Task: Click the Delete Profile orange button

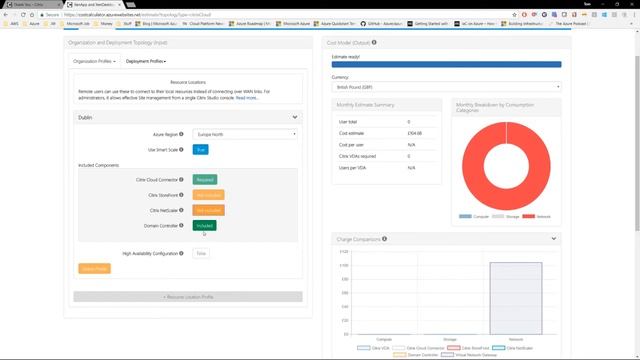Action: (94, 269)
